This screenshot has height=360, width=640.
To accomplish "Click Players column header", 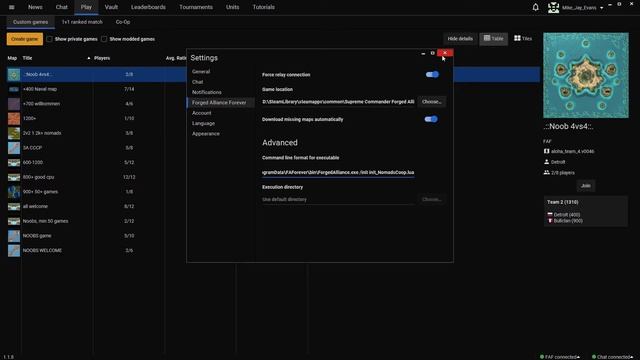I will coord(102,58).
